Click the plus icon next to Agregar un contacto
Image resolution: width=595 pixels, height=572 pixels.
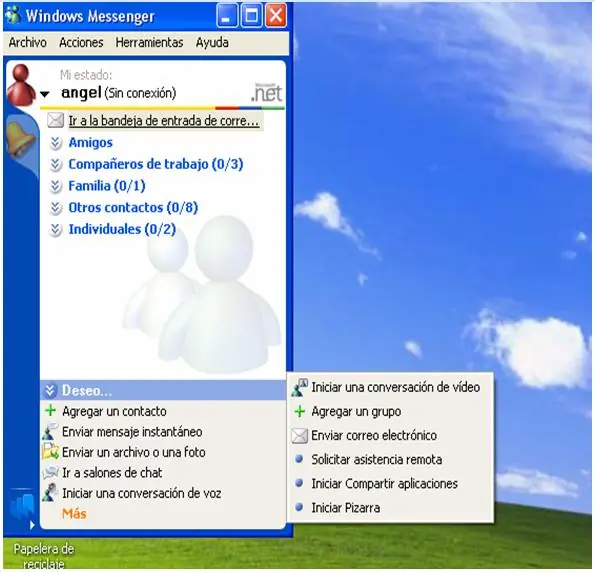click(x=50, y=410)
